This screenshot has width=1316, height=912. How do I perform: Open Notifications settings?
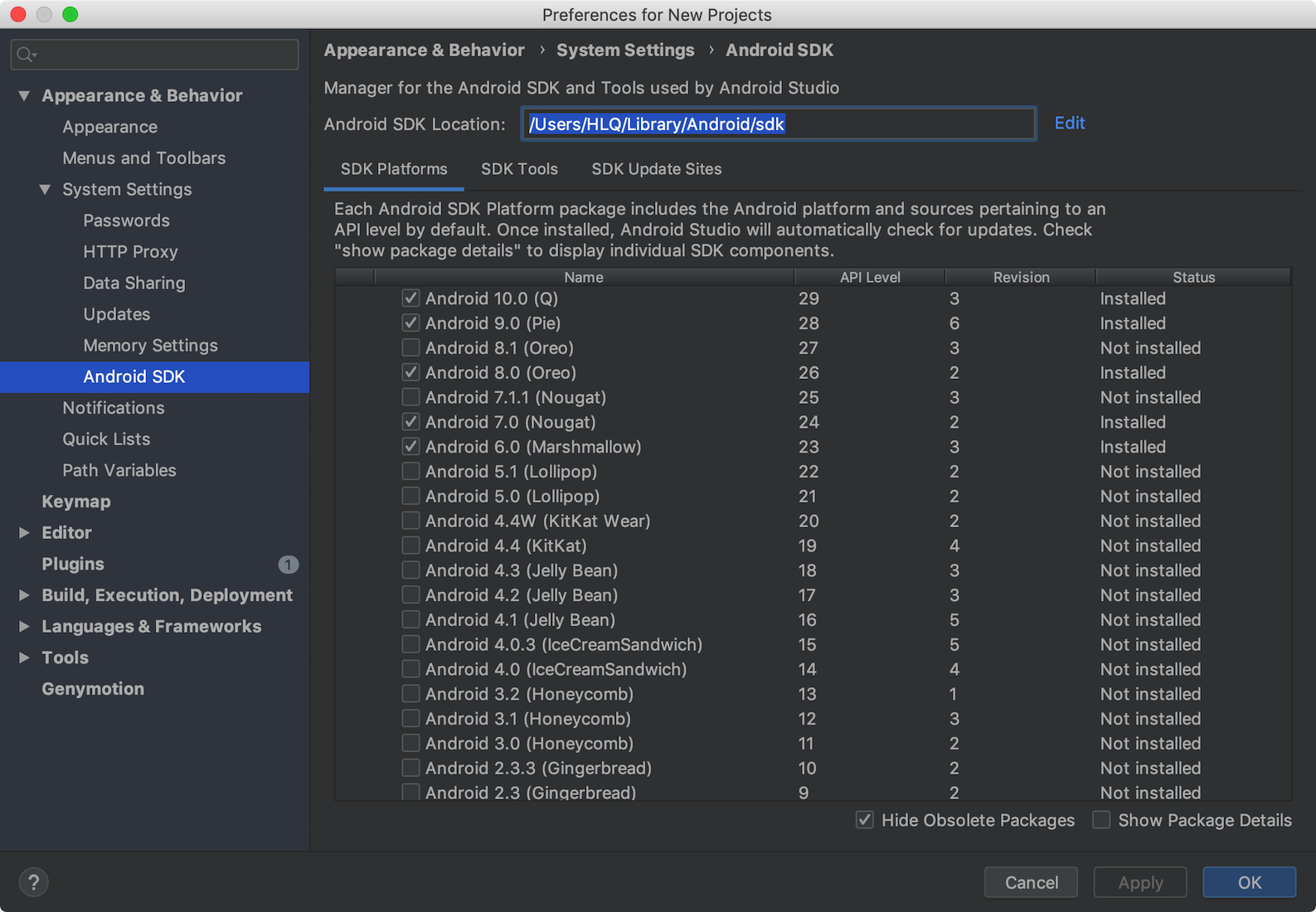[113, 408]
